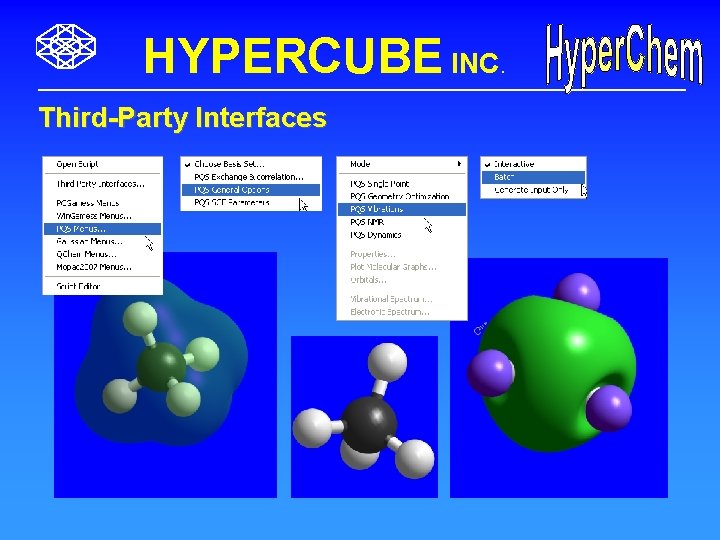Click the Third-Party Interfaces heading
The height and width of the screenshot is (540, 720).
coord(183,118)
